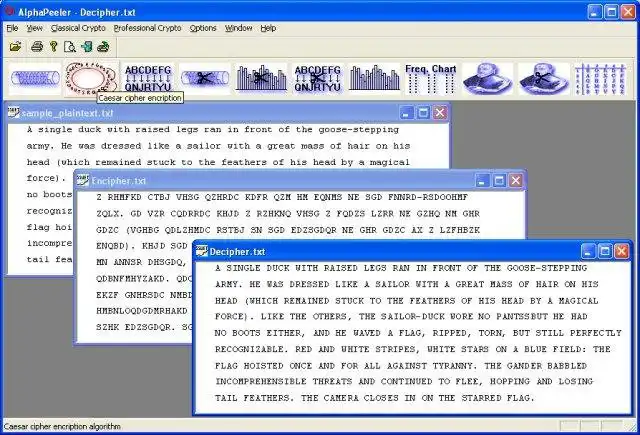Select the letter column grid tool

point(600,78)
